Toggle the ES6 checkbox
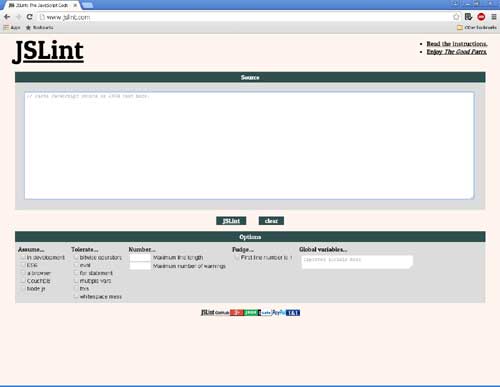 [x=23, y=265]
